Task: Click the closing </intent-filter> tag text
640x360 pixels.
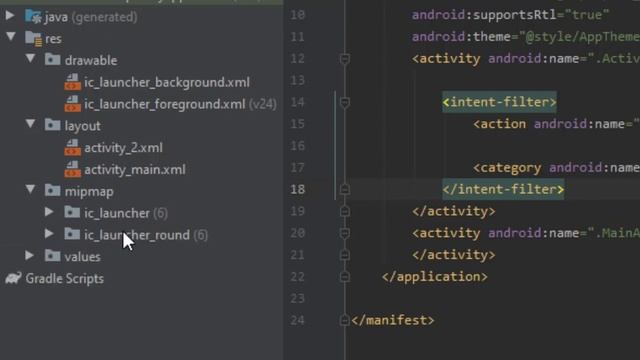Action: coord(503,189)
